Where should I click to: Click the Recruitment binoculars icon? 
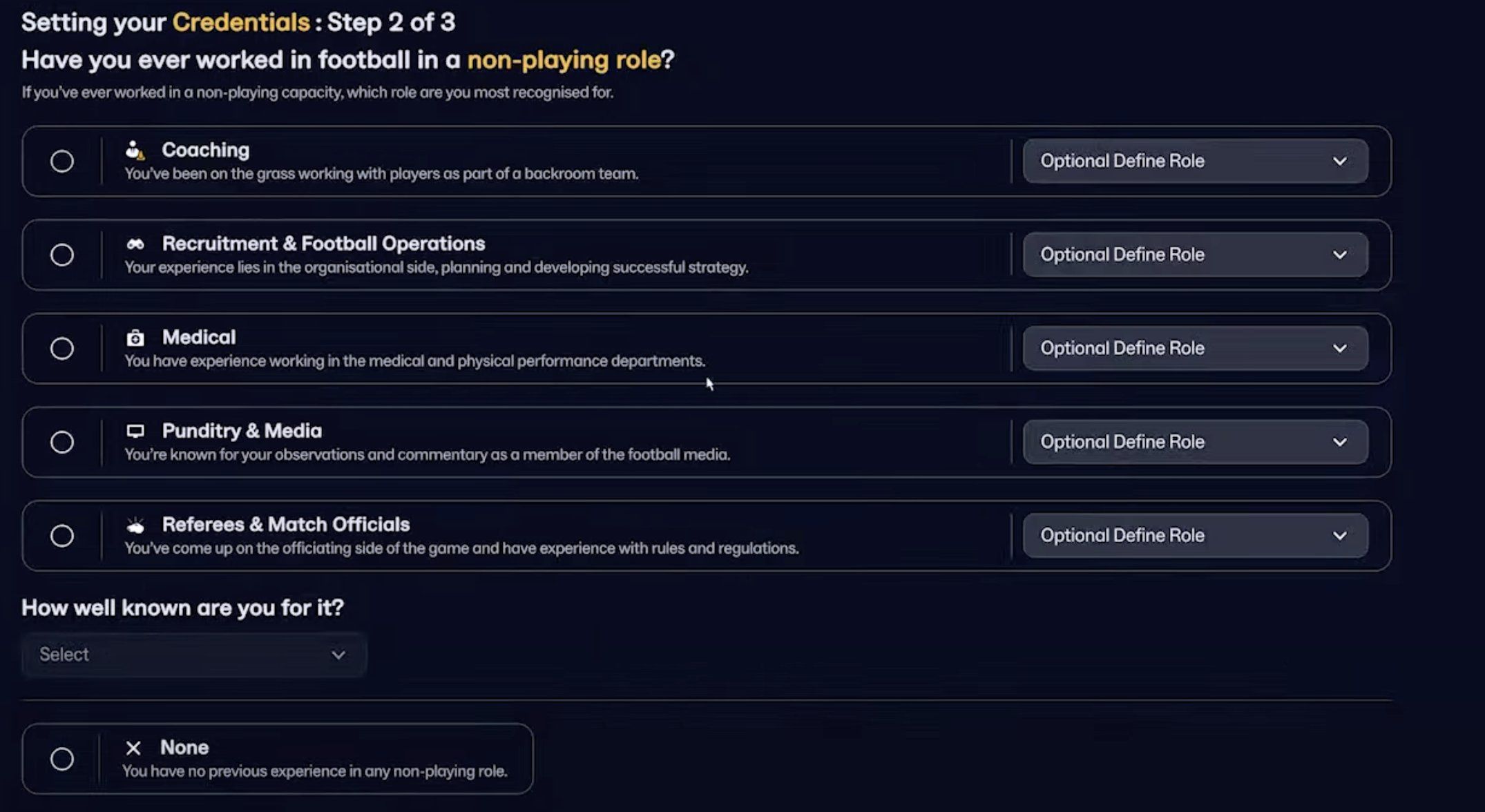[x=135, y=244]
